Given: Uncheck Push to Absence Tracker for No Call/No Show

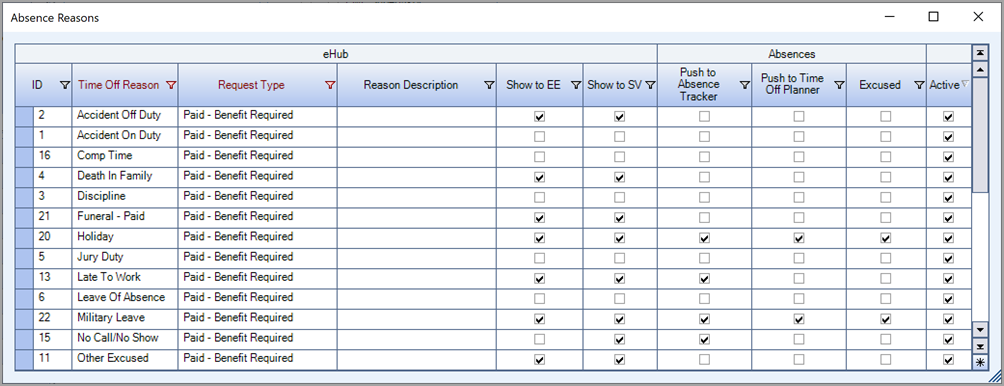Looking at the screenshot, I should (x=704, y=339).
